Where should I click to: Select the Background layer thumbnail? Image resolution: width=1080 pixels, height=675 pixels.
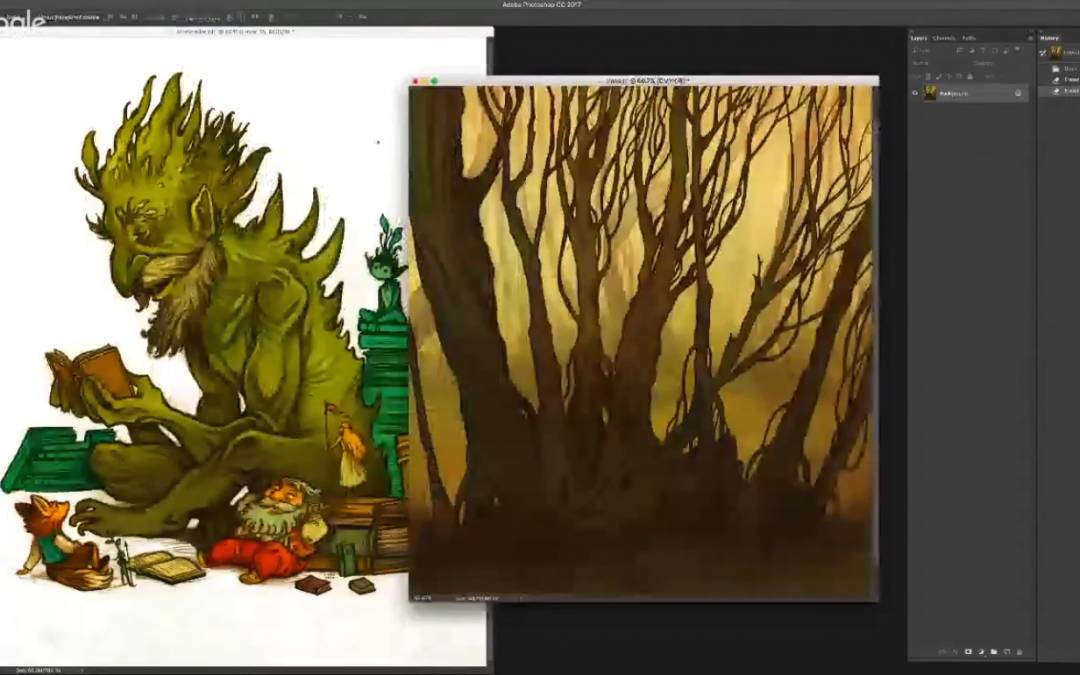point(930,93)
